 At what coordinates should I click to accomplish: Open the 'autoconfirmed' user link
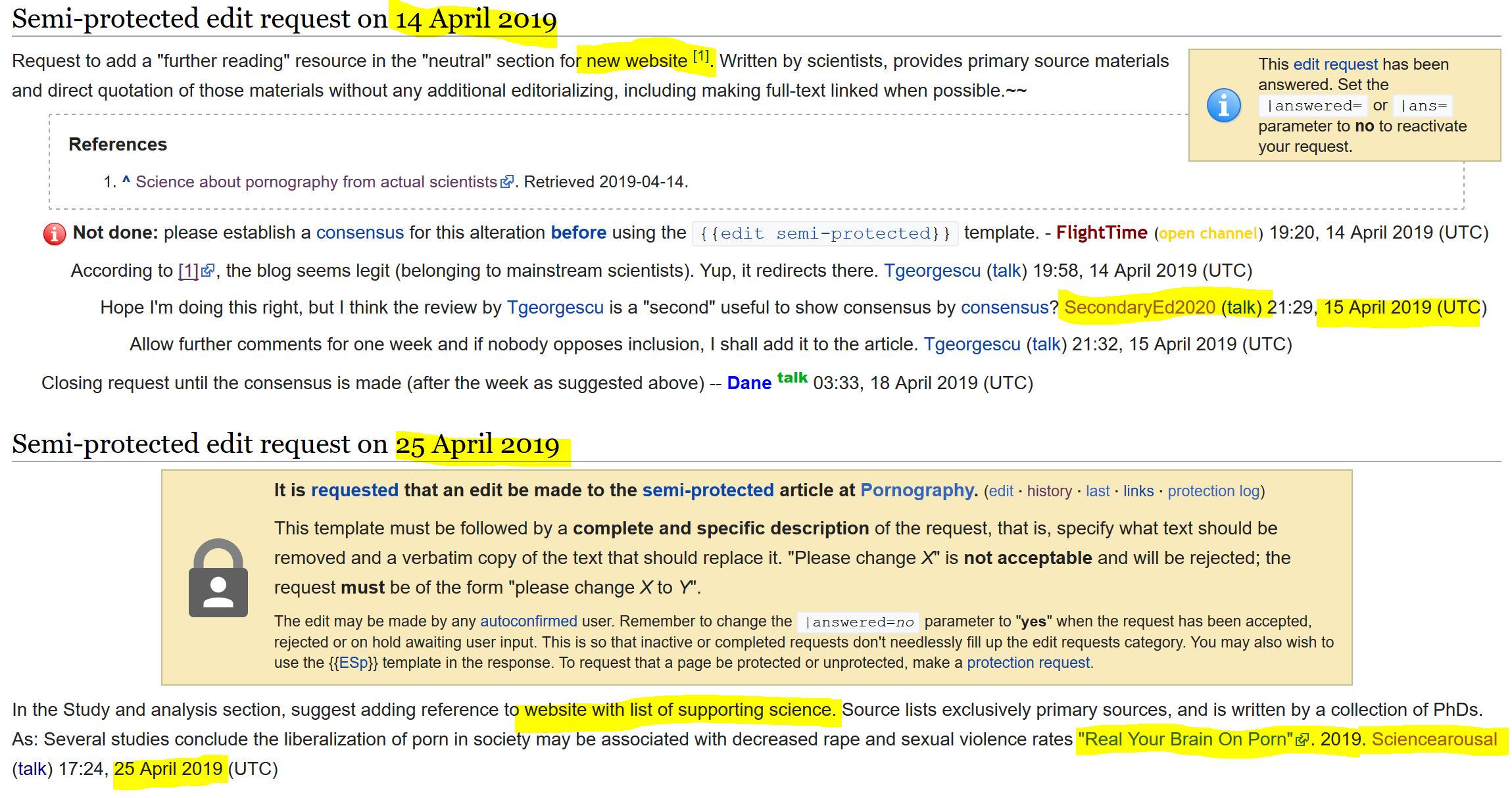point(528,621)
